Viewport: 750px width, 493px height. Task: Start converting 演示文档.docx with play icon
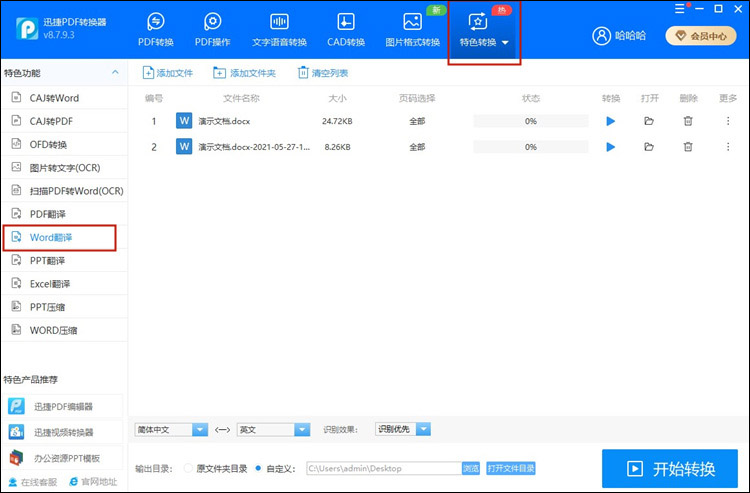[610, 121]
